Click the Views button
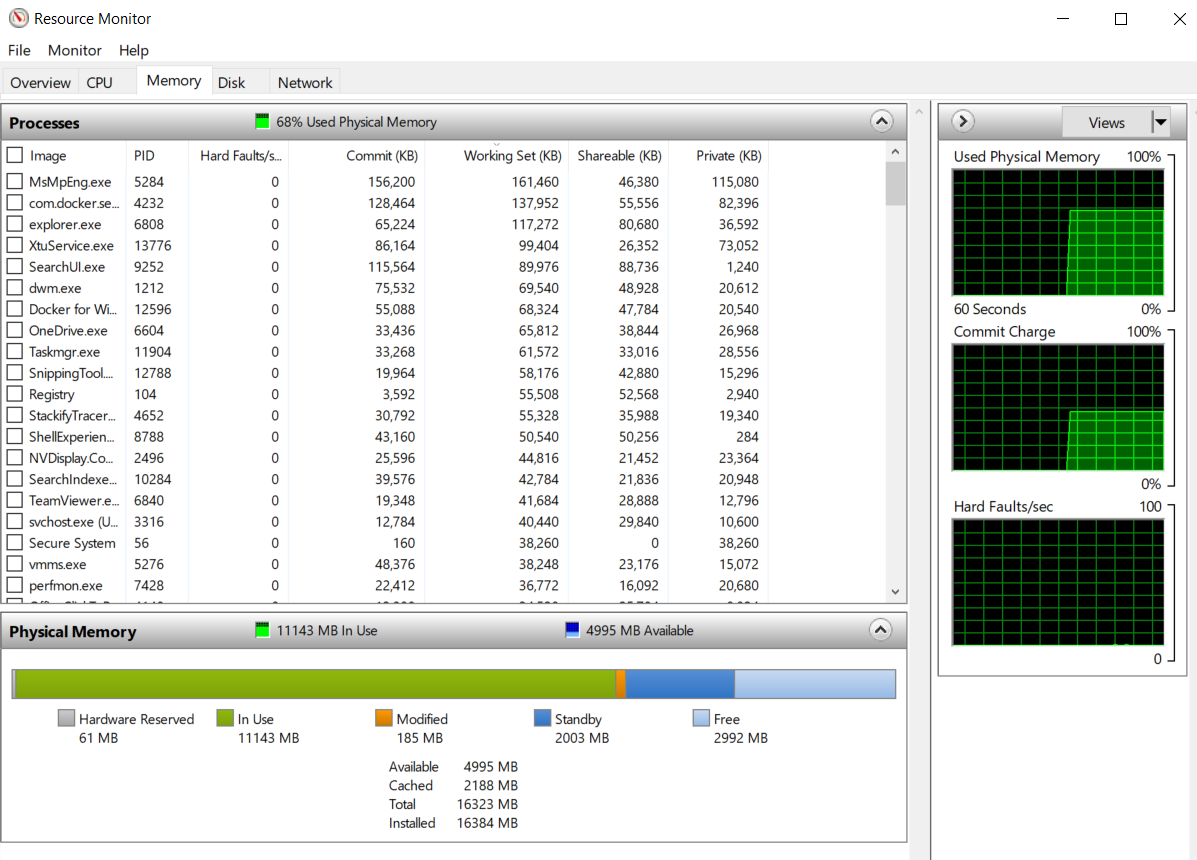The height and width of the screenshot is (860, 1197). [x=1106, y=122]
